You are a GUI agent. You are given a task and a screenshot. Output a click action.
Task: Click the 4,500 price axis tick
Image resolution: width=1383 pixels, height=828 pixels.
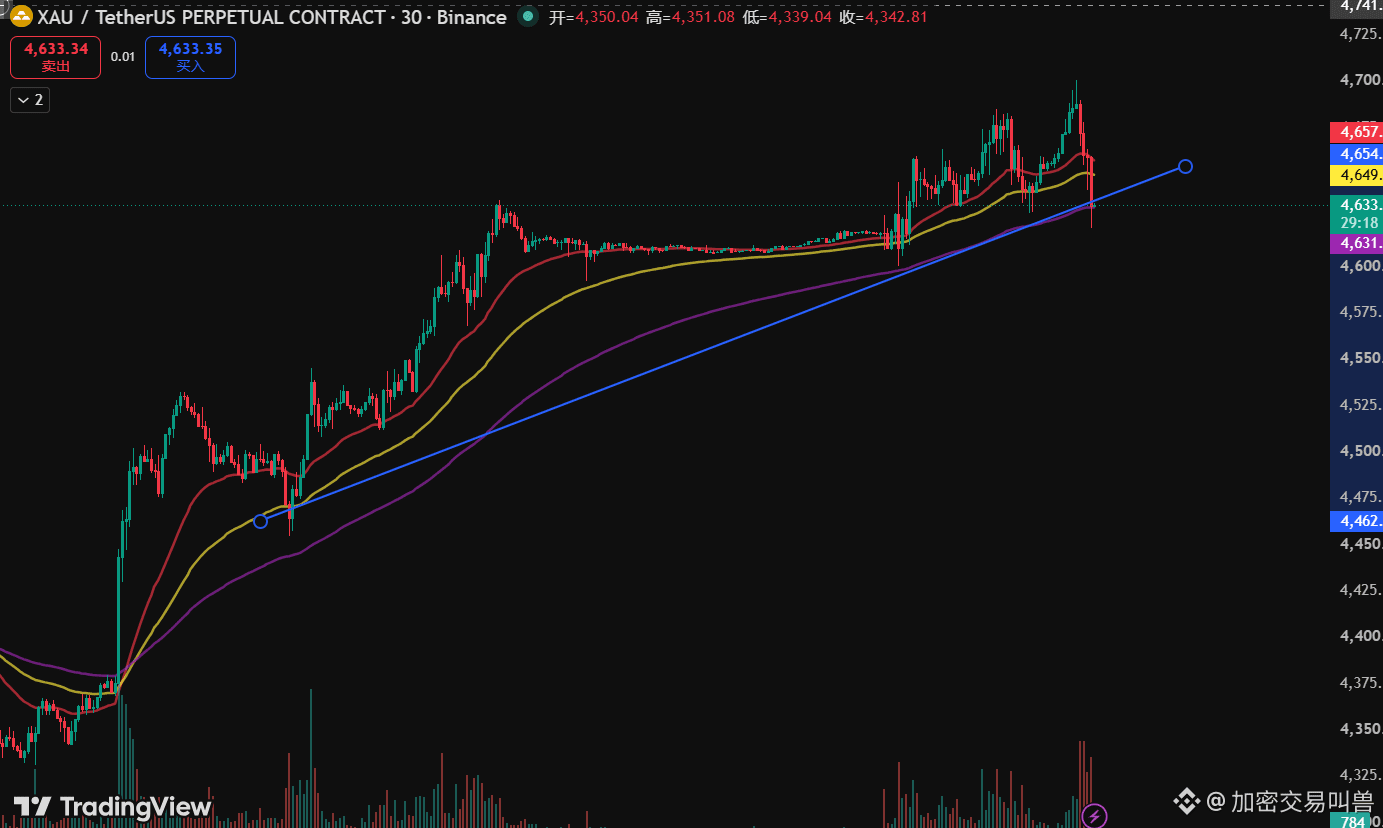pyautogui.click(x=1361, y=451)
